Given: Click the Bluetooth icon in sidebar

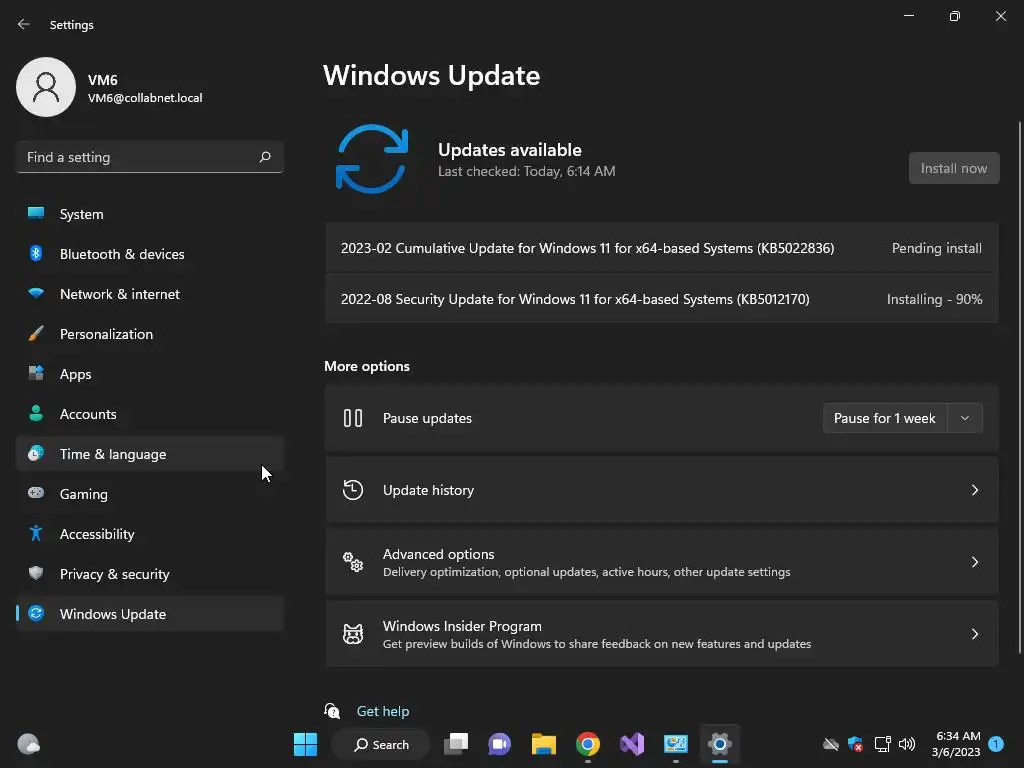Looking at the screenshot, I should tap(36, 253).
